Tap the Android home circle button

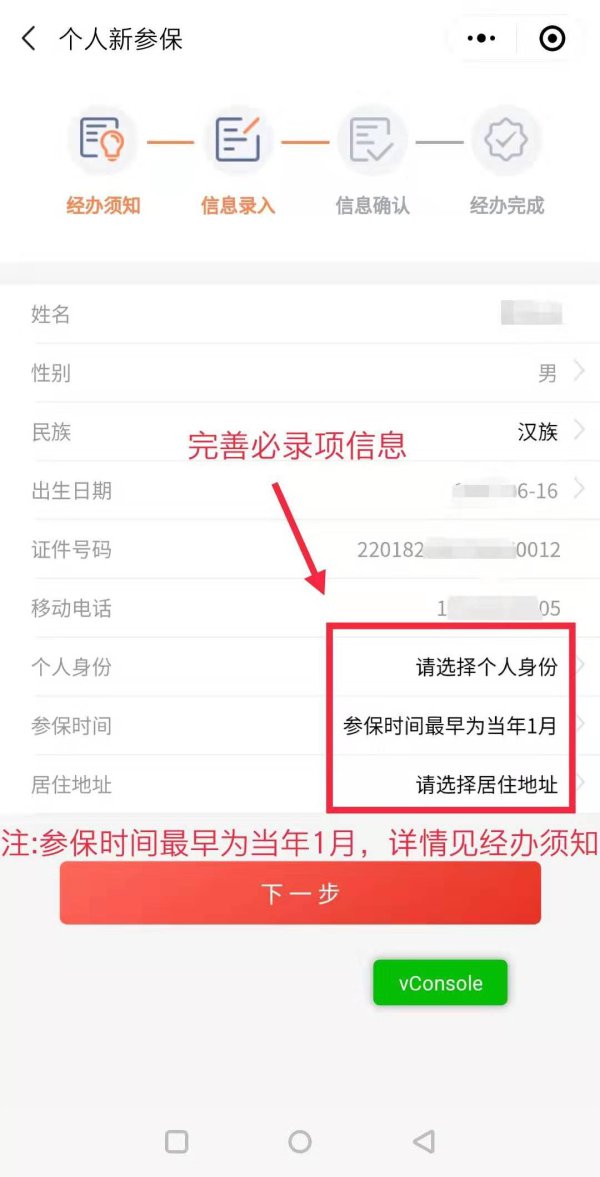click(300, 1142)
